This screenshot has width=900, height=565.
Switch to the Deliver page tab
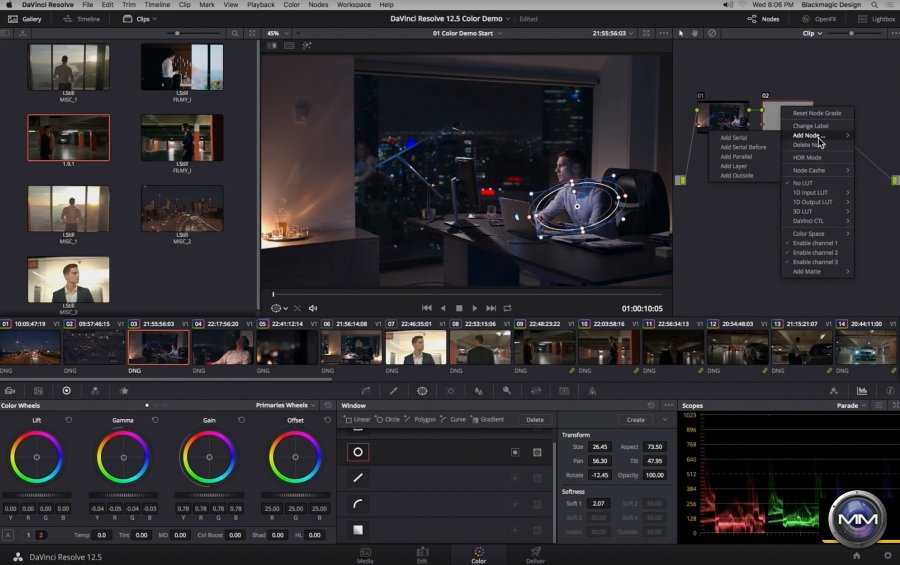(x=536, y=555)
